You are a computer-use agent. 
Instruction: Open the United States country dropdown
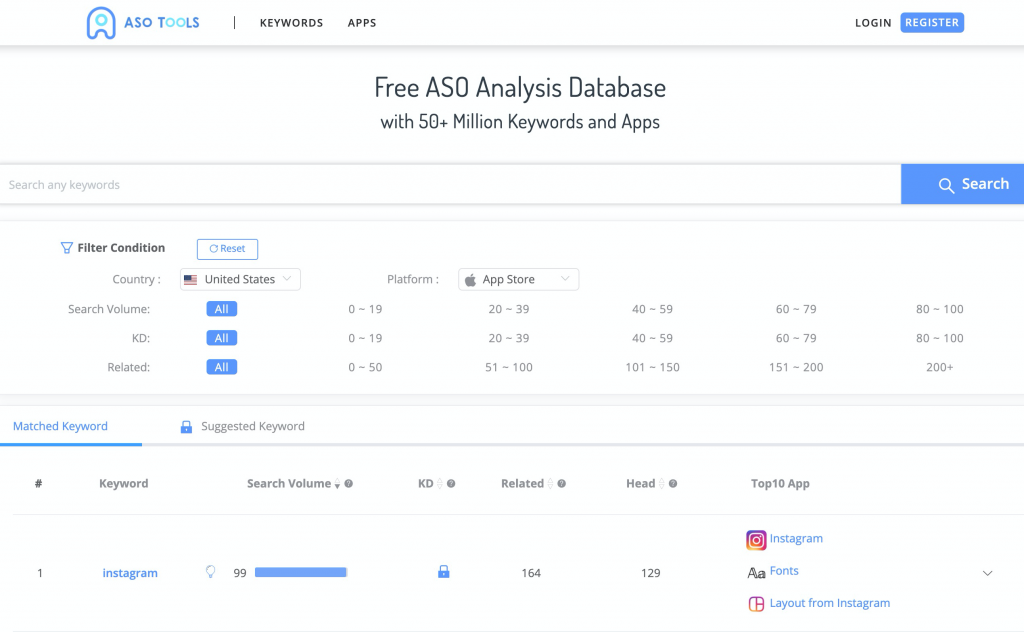click(x=240, y=280)
